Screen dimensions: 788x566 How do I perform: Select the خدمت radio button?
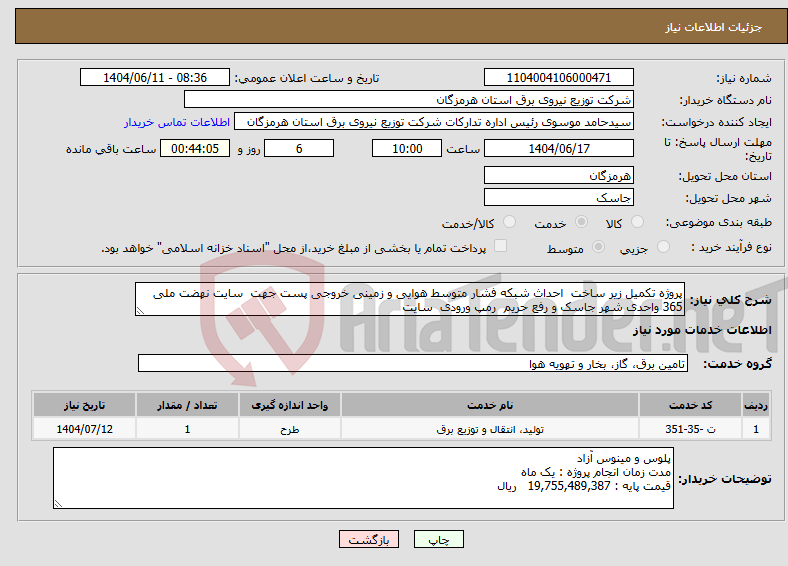pyautogui.click(x=581, y=222)
